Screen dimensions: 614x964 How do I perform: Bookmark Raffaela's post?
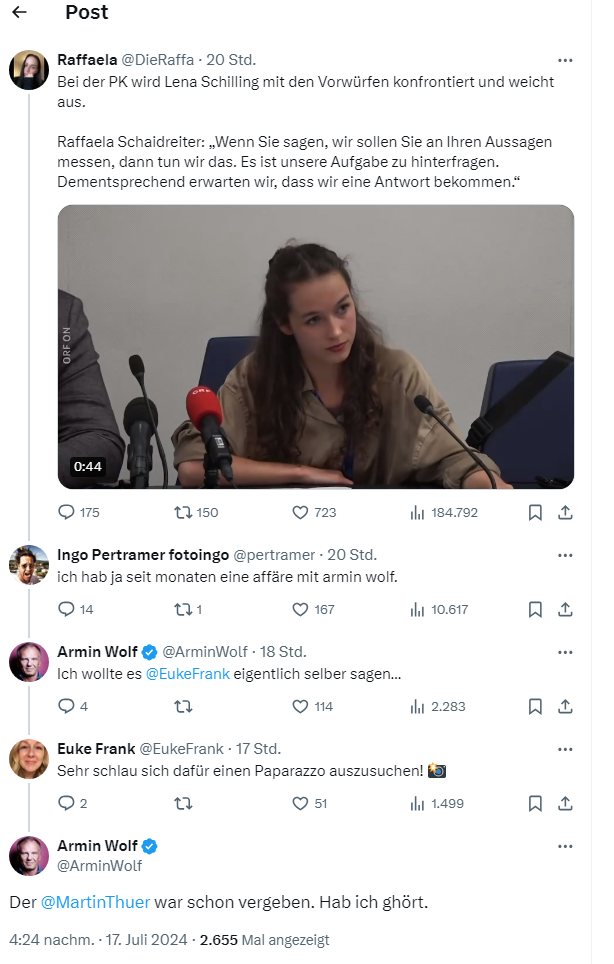(x=534, y=512)
